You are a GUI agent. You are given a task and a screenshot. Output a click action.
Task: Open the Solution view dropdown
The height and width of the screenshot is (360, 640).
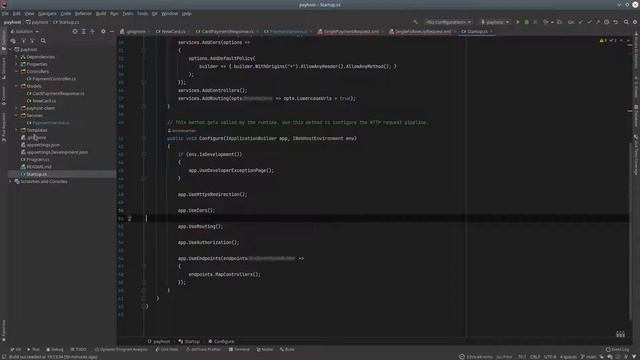click(24, 31)
